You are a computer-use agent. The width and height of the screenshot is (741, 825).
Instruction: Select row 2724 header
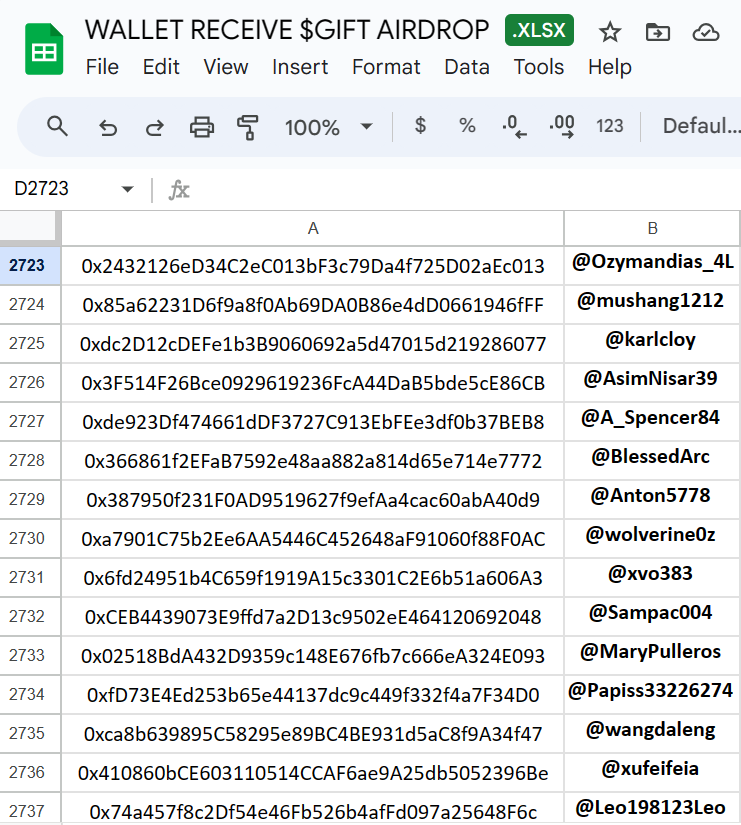[31, 305]
